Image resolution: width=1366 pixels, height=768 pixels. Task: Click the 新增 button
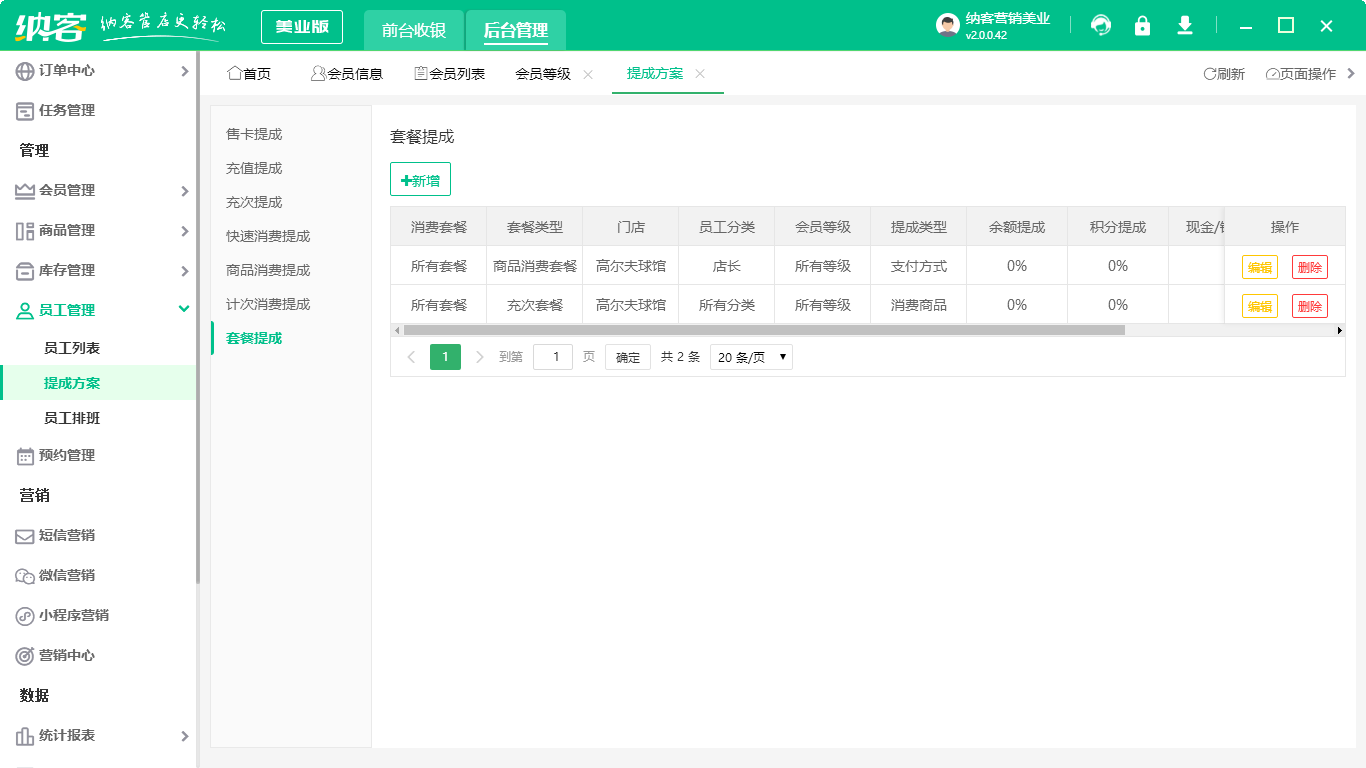(420, 180)
